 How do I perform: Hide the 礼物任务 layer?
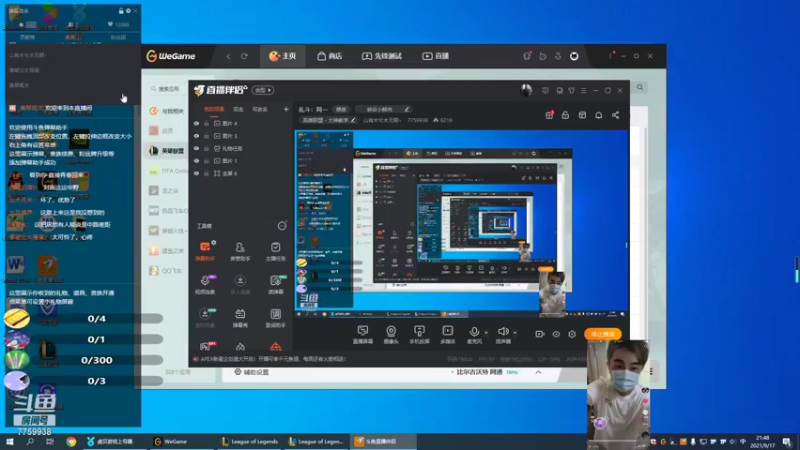point(196,148)
